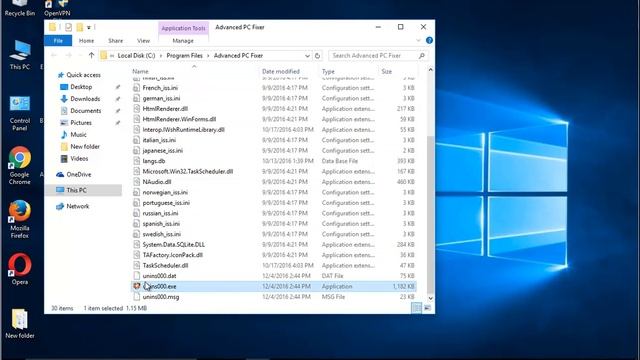The height and width of the screenshot is (360, 640).
Task: Select the HtmlRenderer.dll file
Action: pos(165,109)
